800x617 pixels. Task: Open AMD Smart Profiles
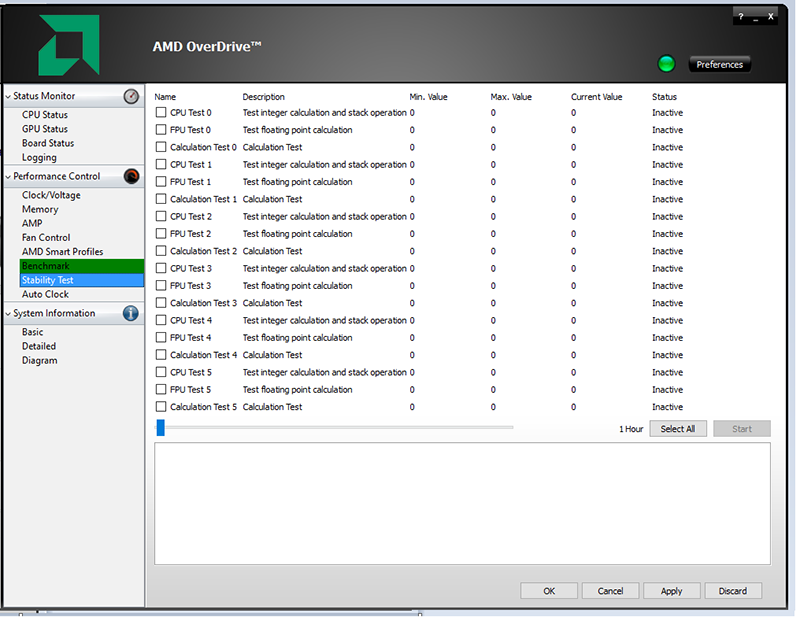pyautogui.click(x=62, y=252)
